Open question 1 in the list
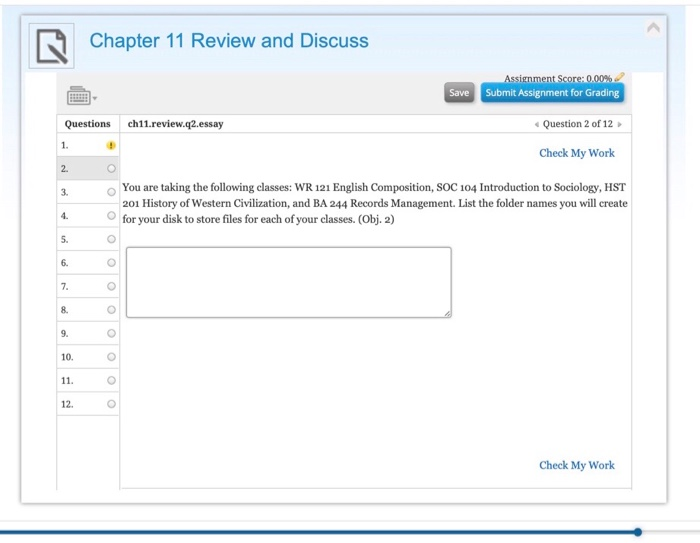 point(88,145)
